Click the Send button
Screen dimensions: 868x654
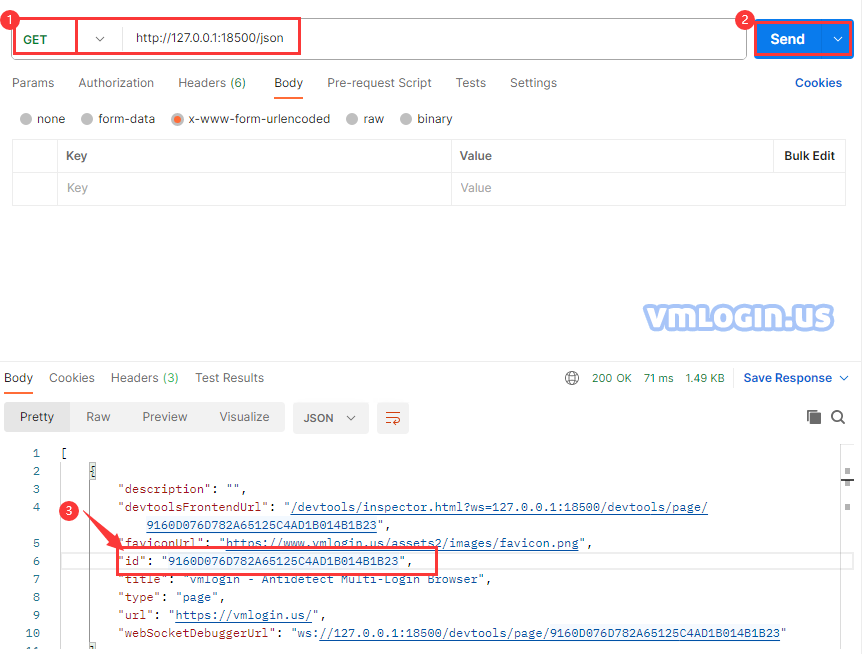tap(787, 39)
